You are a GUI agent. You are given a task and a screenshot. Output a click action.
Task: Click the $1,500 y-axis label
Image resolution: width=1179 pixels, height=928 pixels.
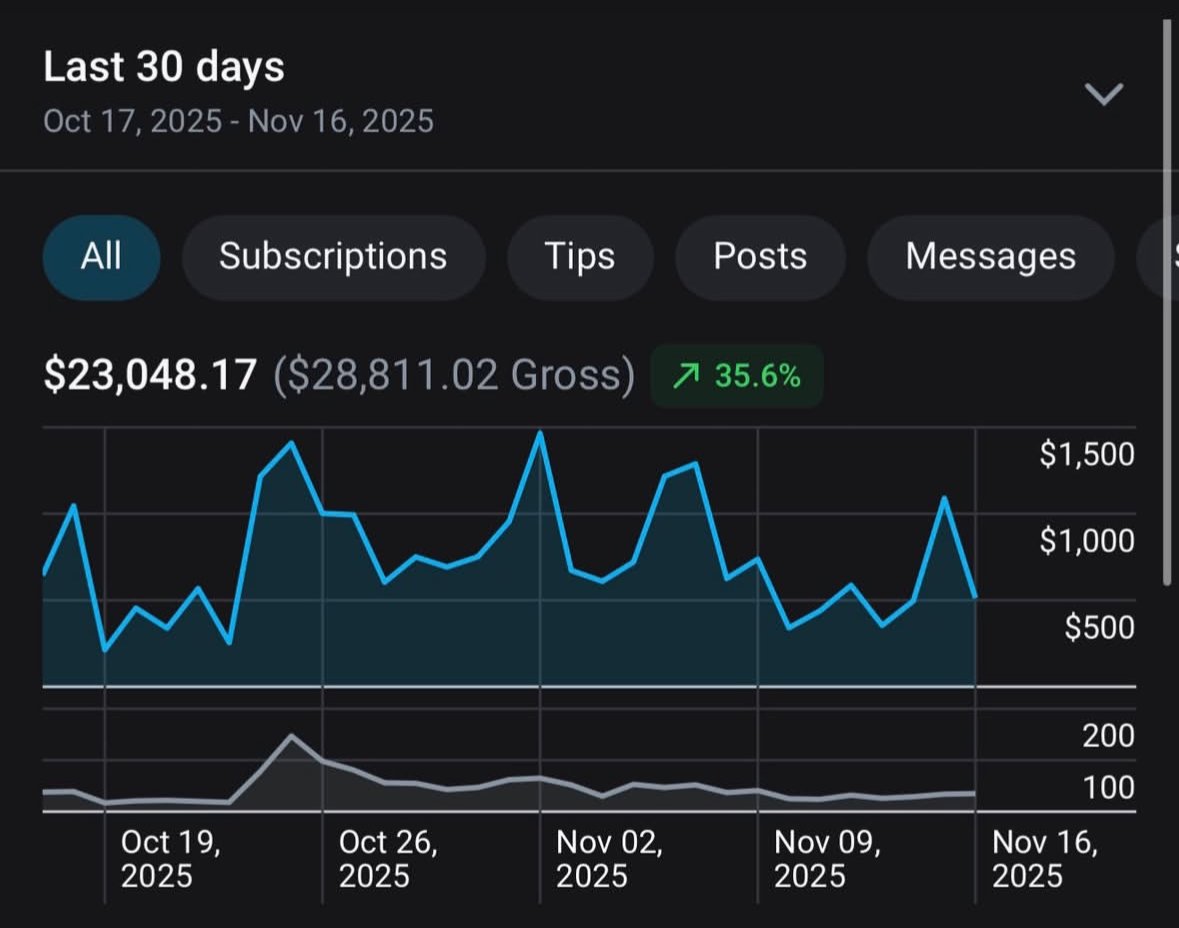click(x=1087, y=455)
